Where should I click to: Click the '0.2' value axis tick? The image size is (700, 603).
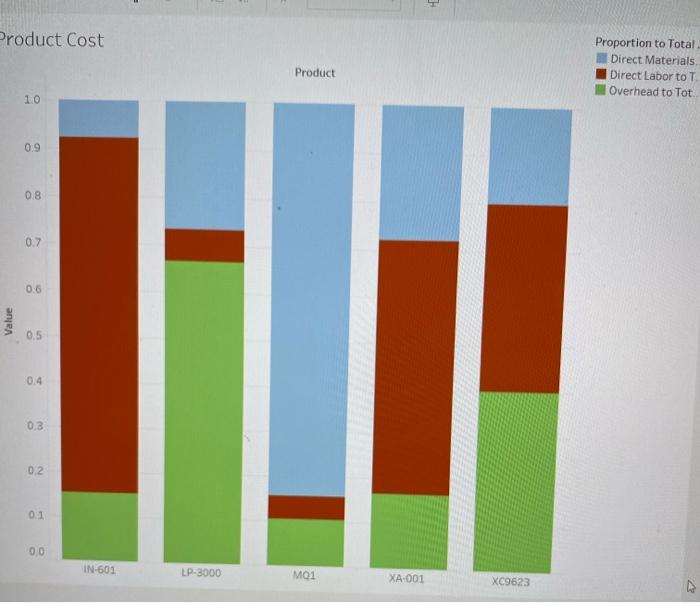tap(36, 470)
